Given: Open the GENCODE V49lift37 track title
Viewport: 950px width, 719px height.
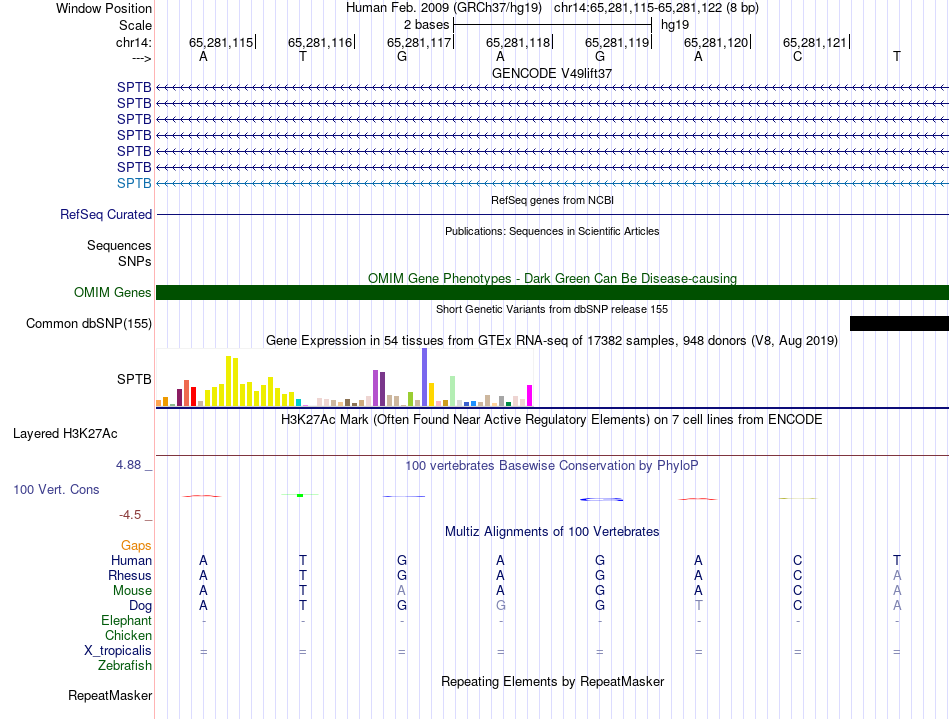Looking at the screenshot, I should (x=552, y=73).
